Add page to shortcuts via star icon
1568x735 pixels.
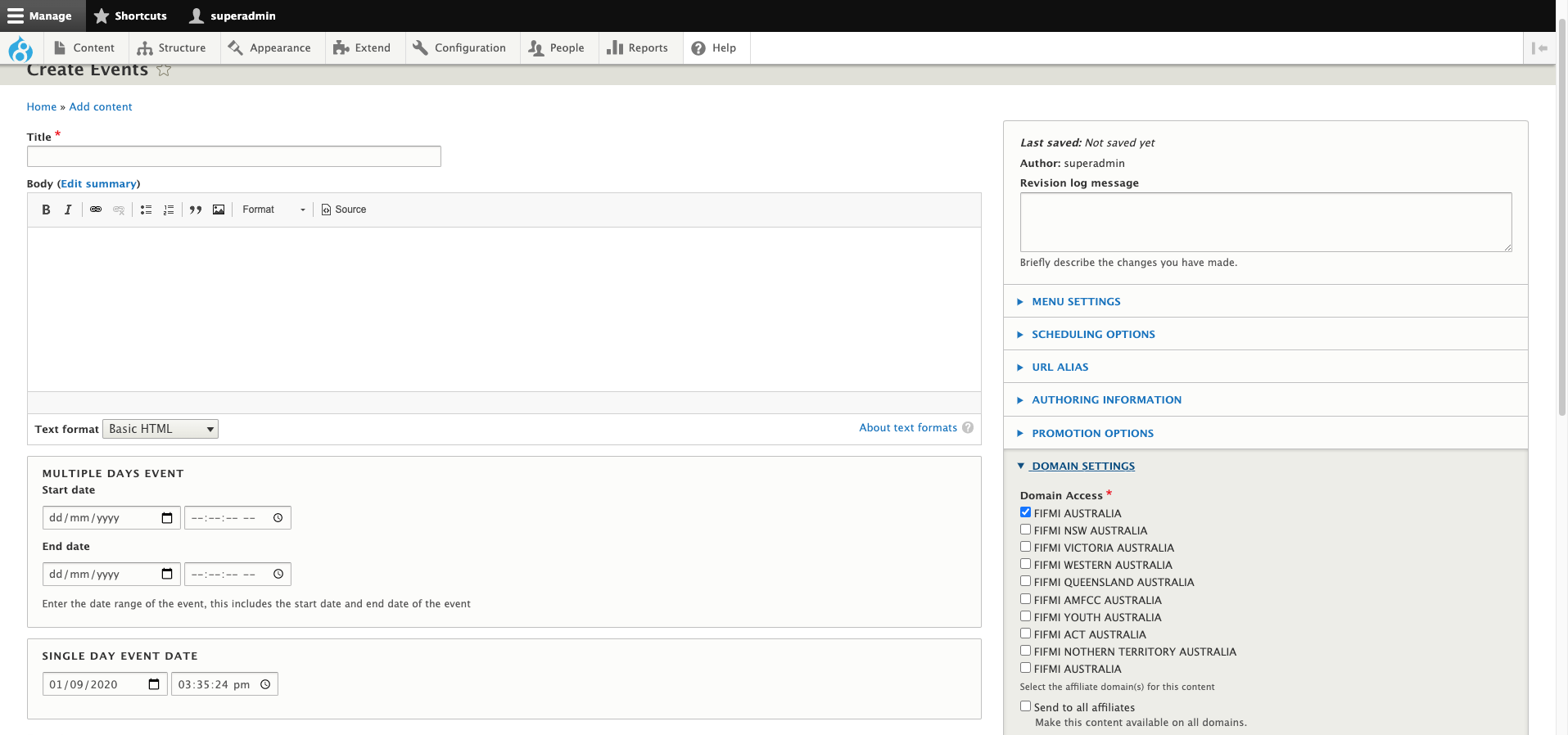[x=164, y=70]
